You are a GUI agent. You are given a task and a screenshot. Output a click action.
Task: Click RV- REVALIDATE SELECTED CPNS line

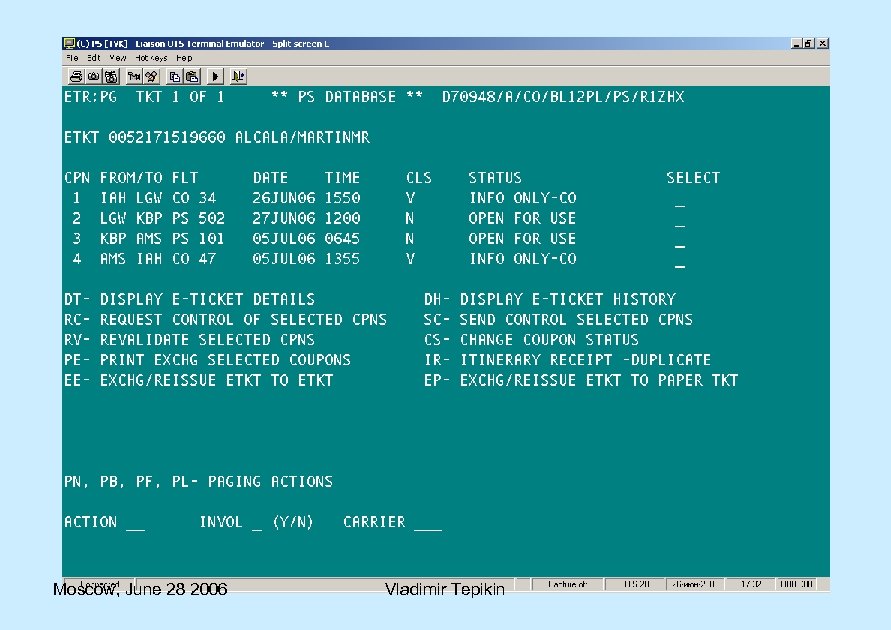click(x=189, y=340)
